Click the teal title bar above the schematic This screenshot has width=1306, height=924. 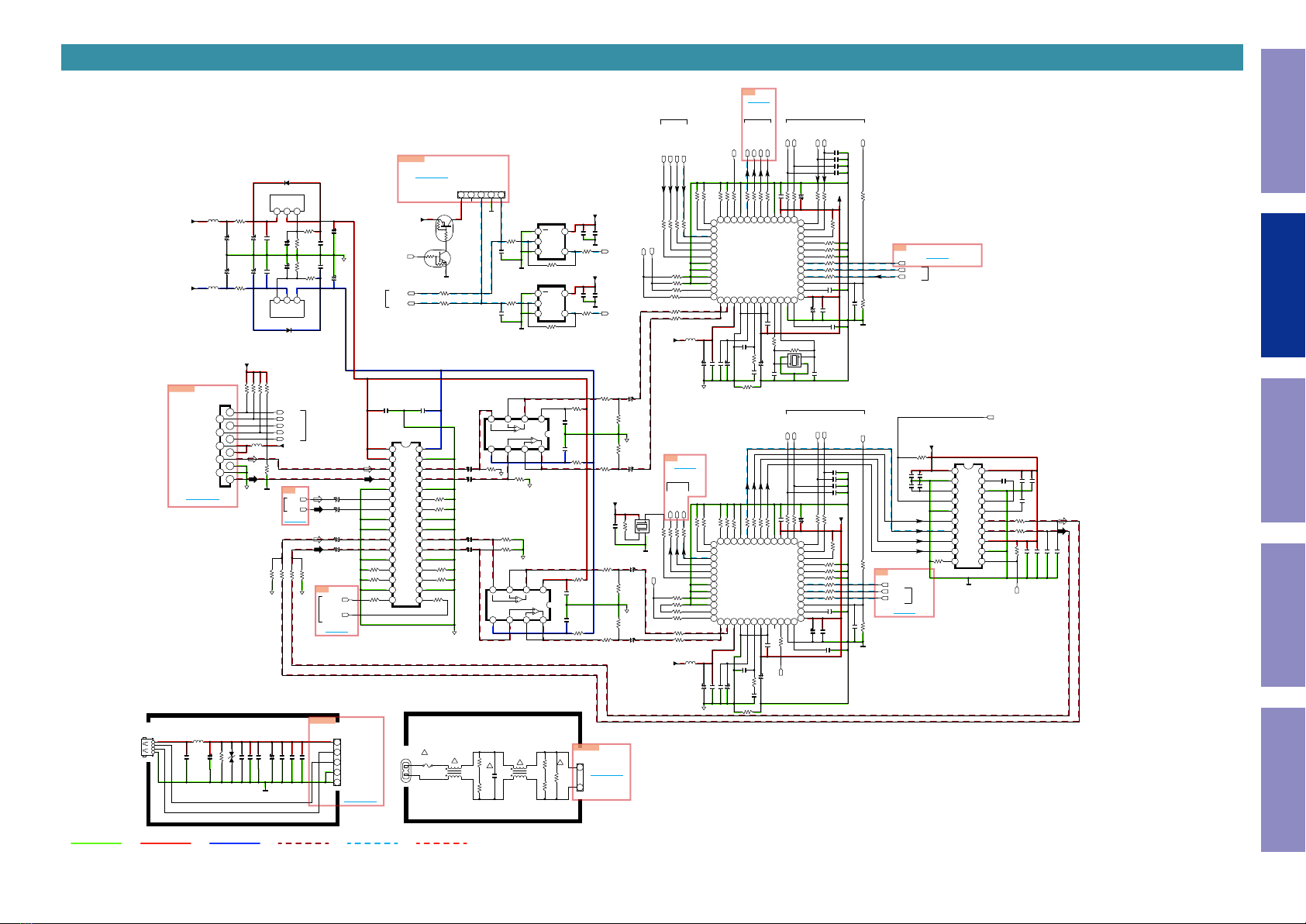click(652, 57)
